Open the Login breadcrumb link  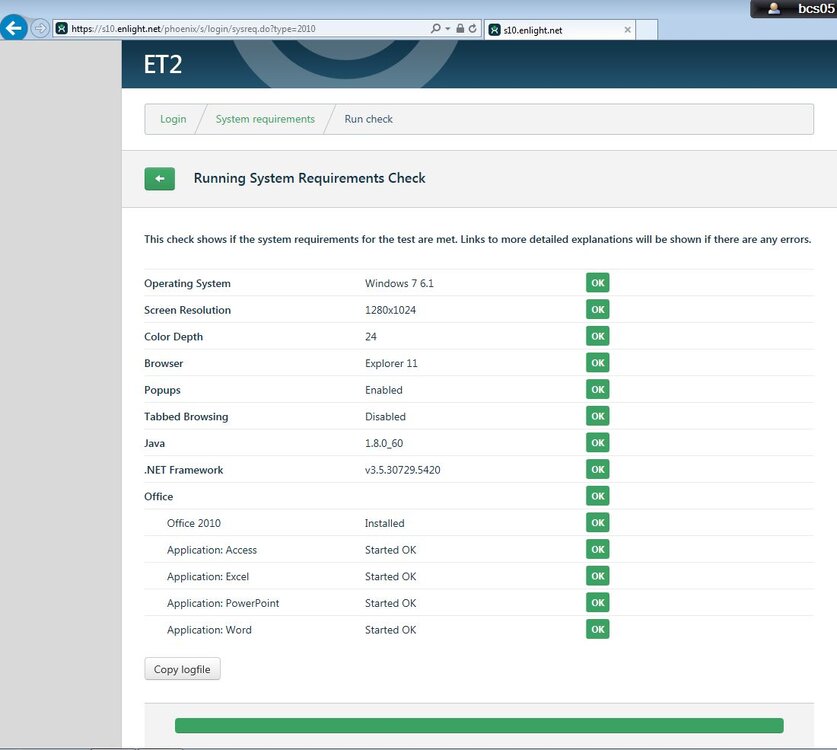click(x=173, y=119)
